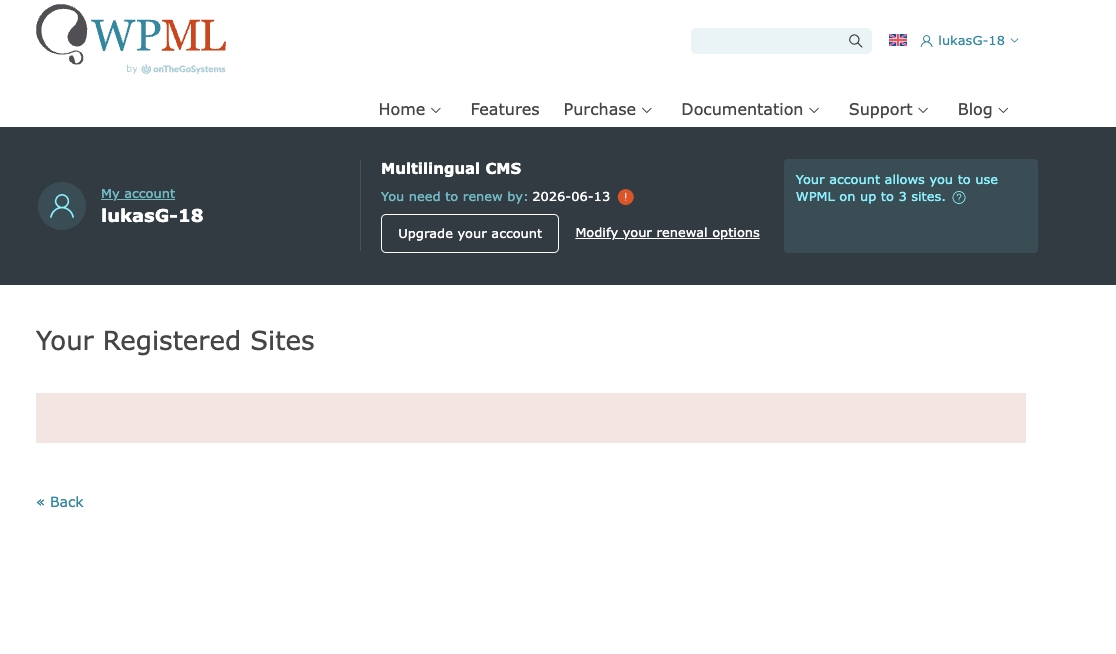1116x654 pixels.
Task: Click the sites limit help question icon
Action: (959, 198)
